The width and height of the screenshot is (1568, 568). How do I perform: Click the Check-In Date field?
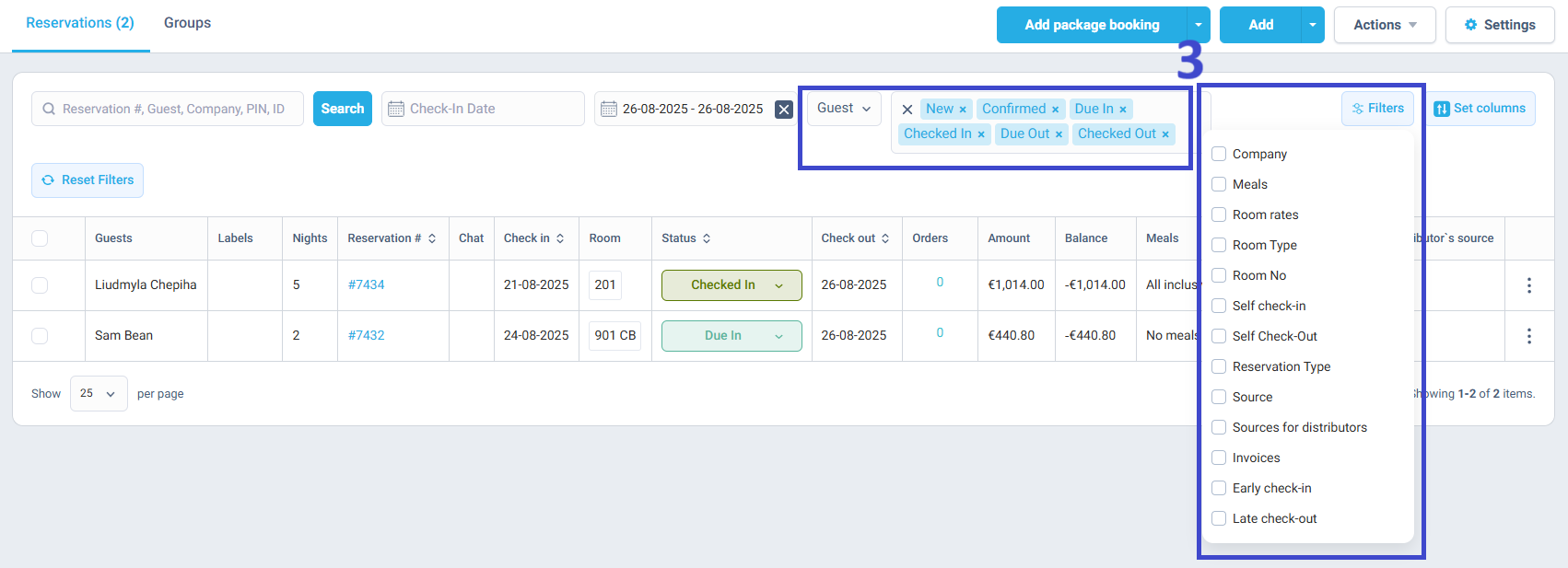[x=483, y=109]
